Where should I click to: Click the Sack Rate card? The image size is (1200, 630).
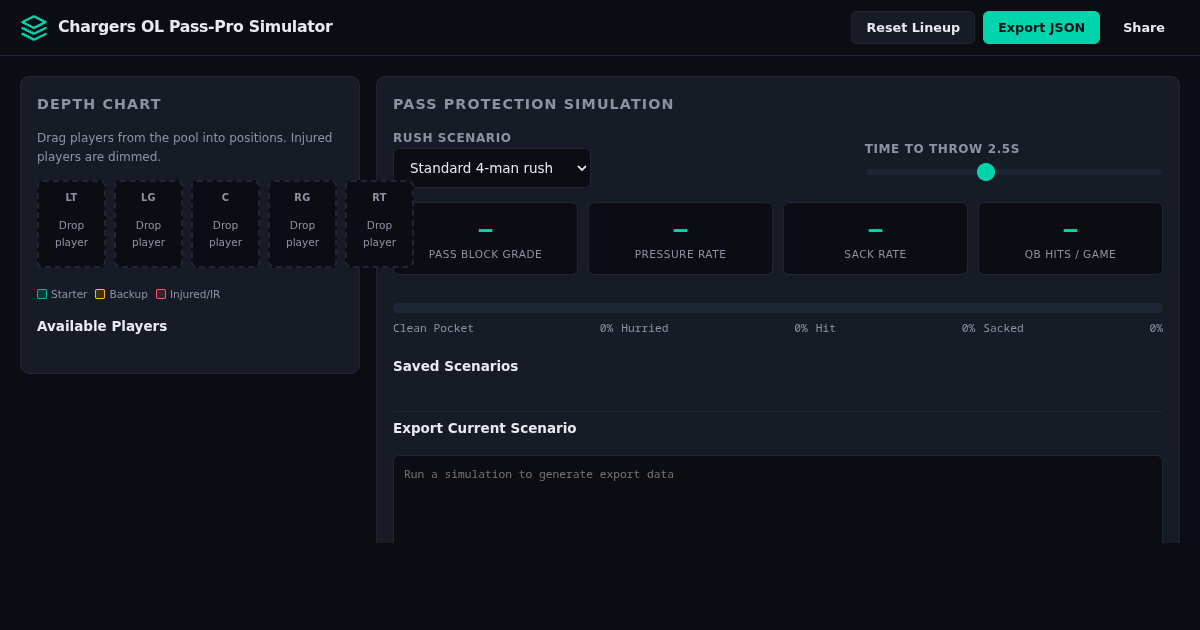[875, 239]
